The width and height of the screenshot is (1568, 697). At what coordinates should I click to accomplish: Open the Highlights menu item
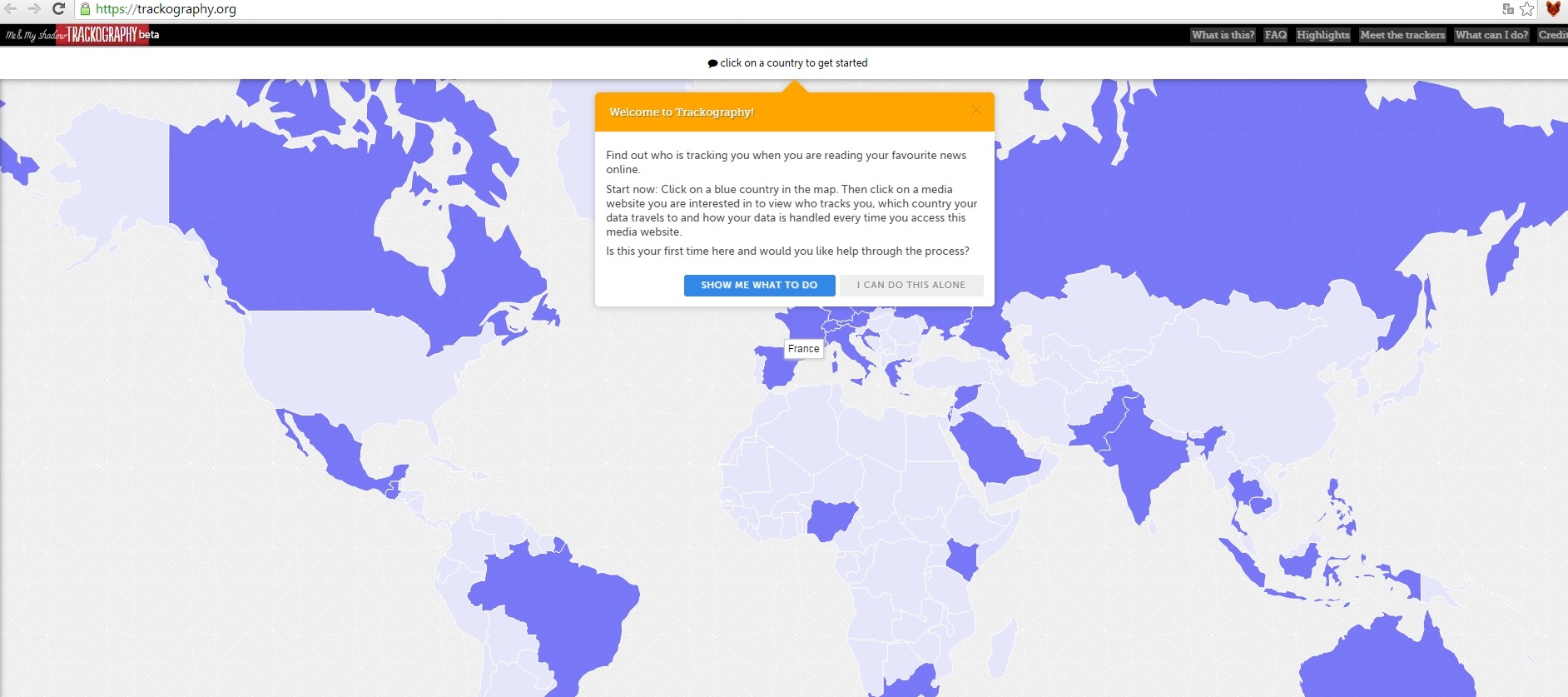[x=1322, y=35]
